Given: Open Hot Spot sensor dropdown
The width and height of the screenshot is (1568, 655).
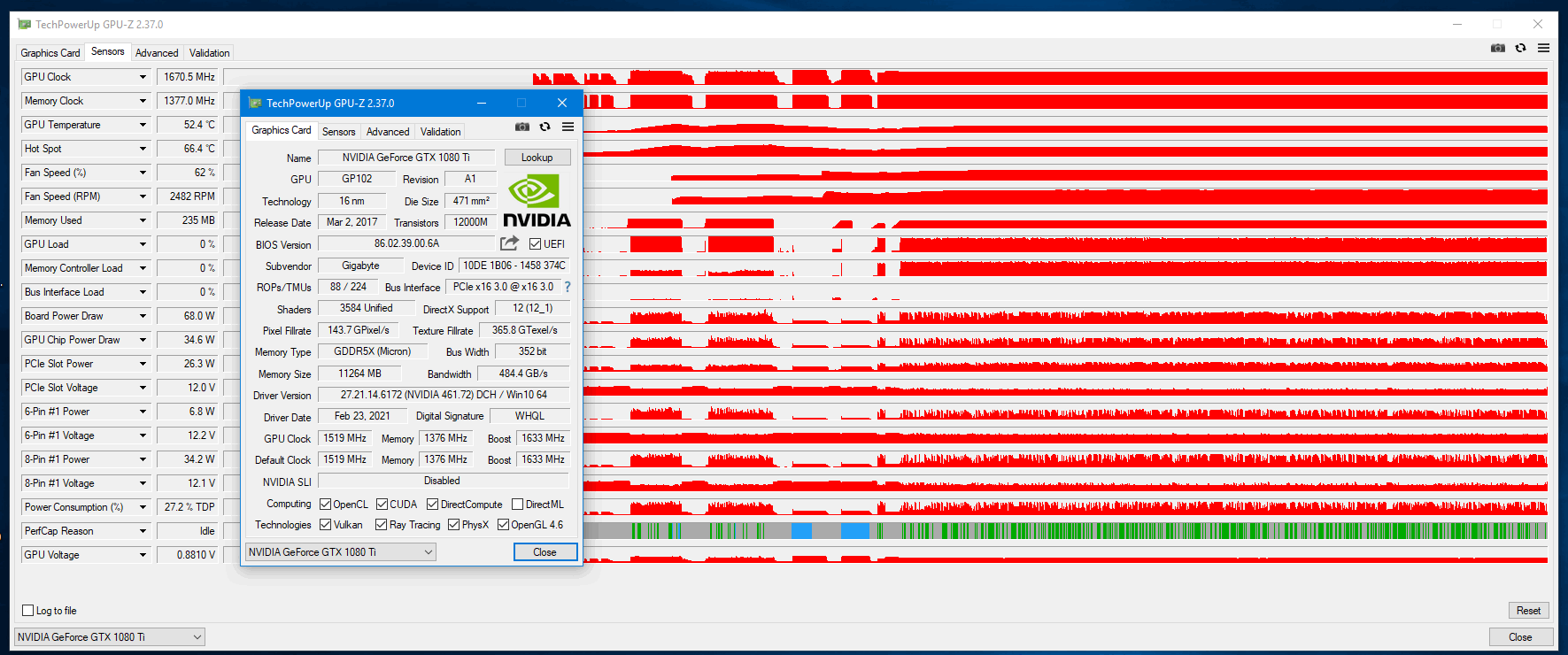Looking at the screenshot, I should tap(143, 149).
